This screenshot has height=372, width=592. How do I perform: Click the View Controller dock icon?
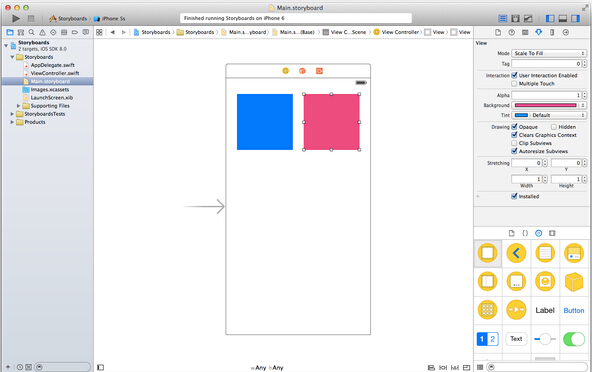(x=285, y=71)
